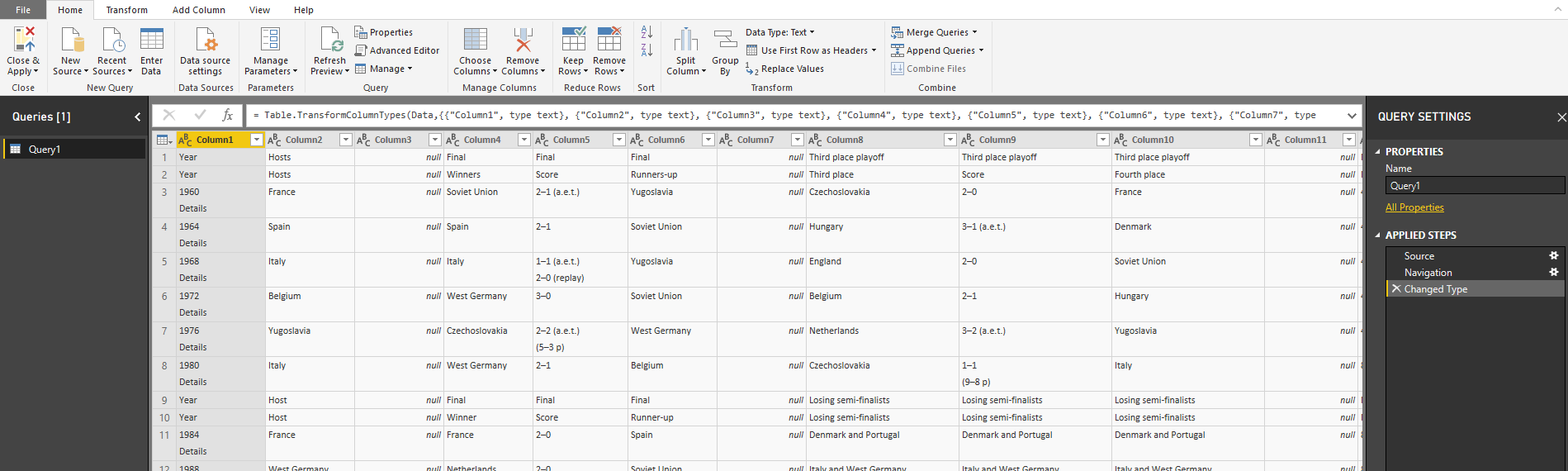Click the Combine Files option
The width and height of the screenshot is (1568, 471).
[x=928, y=69]
